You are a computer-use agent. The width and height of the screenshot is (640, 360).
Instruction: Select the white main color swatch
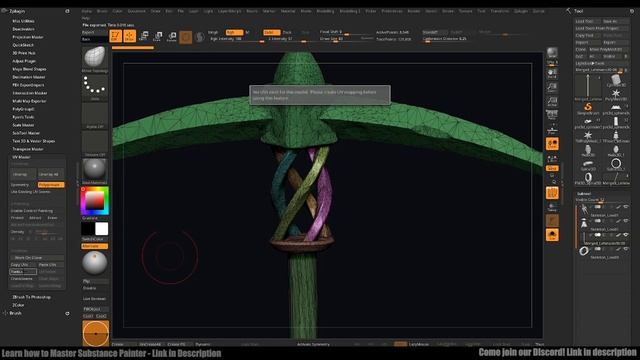point(102,229)
